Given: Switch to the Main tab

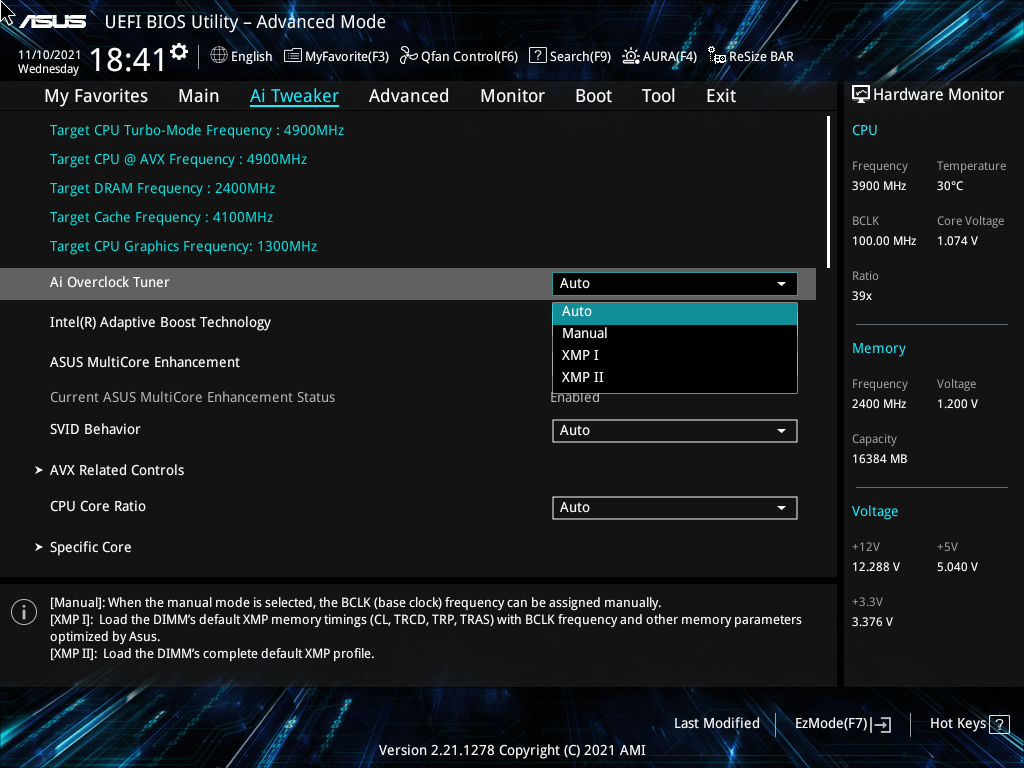Looking at the screenshot, I should point(199,96).
